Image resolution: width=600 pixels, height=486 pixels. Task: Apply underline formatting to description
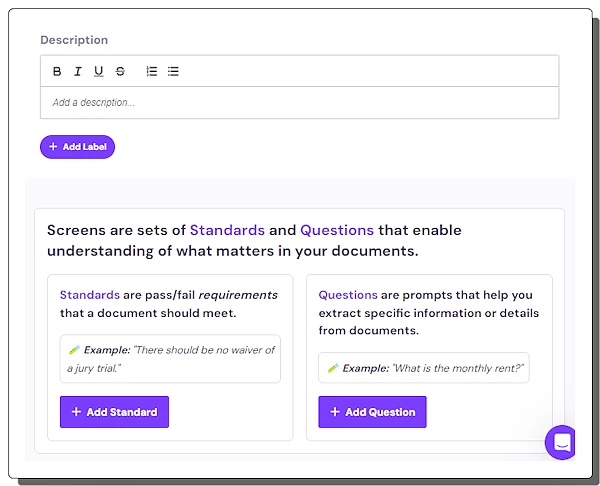98,71
